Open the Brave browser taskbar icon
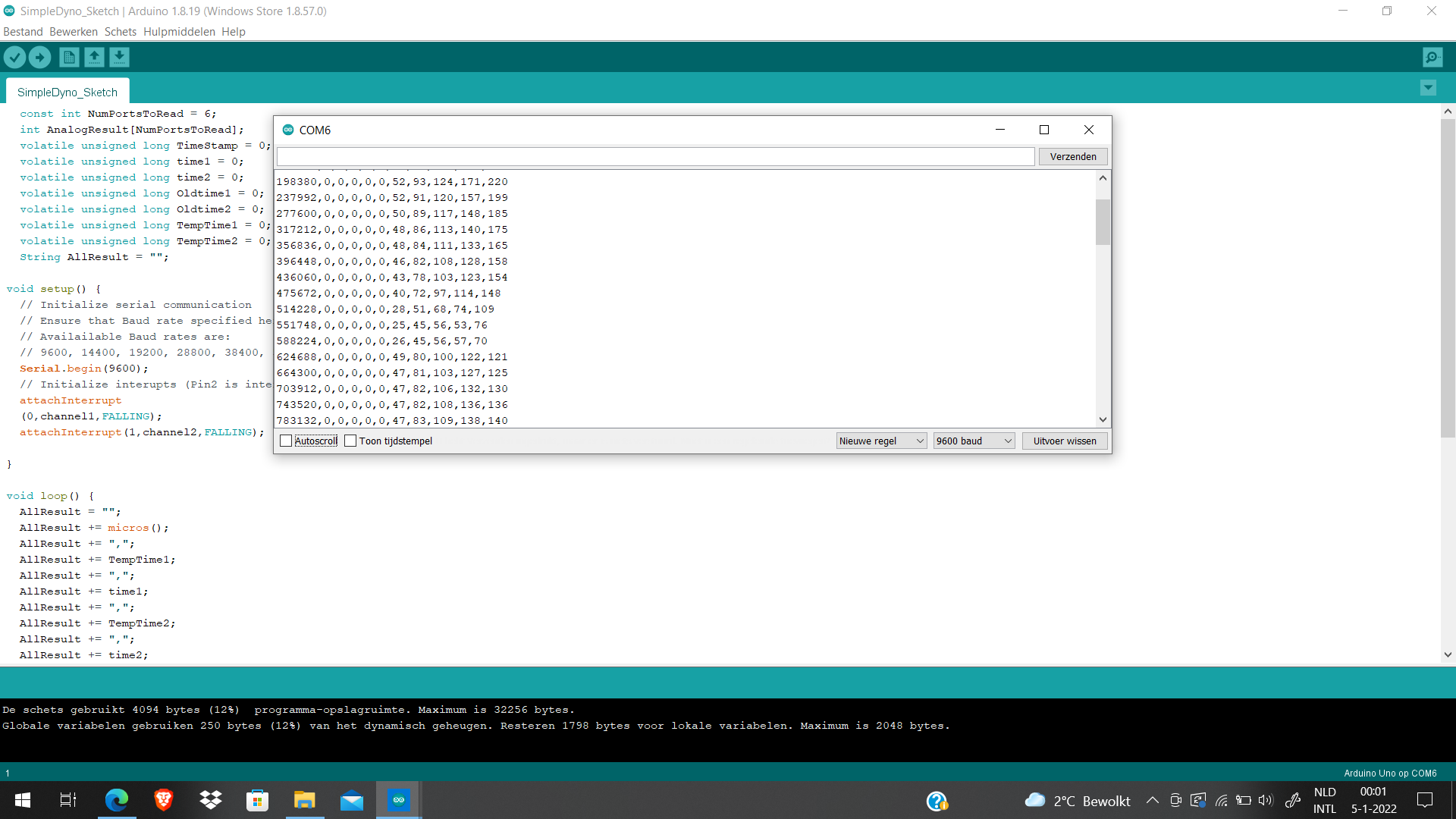1456x819 pixels. pyautogui.click(x=163, y=800)
